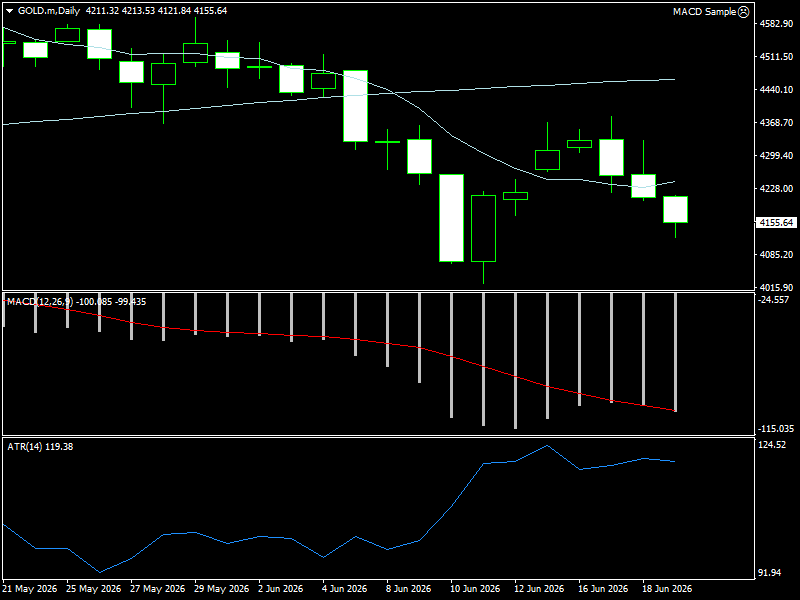Click the ATR peak point near 124.52
800x600 pixels.
pos(547,445)
